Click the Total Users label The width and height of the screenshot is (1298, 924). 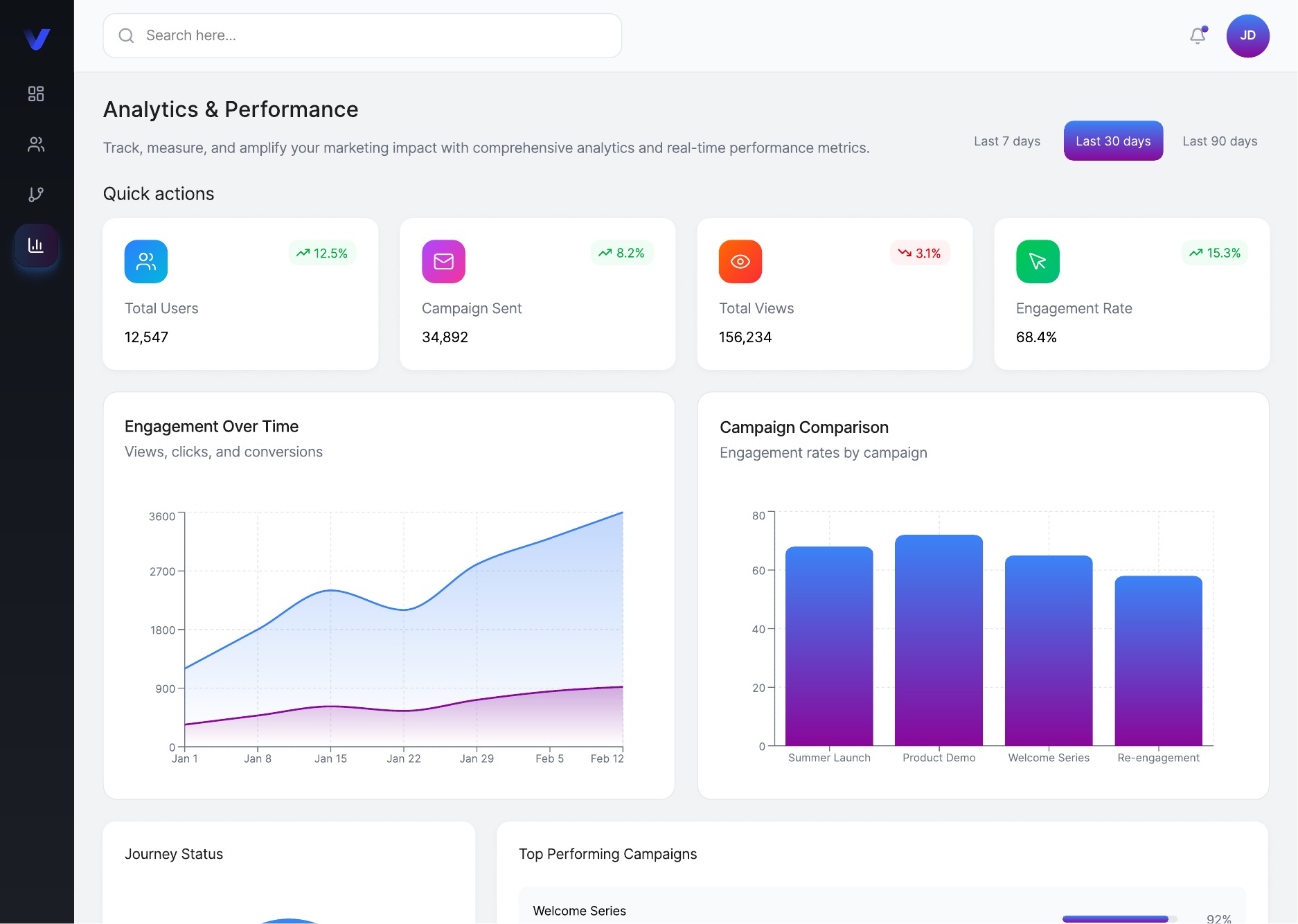(x=161, y=308)
